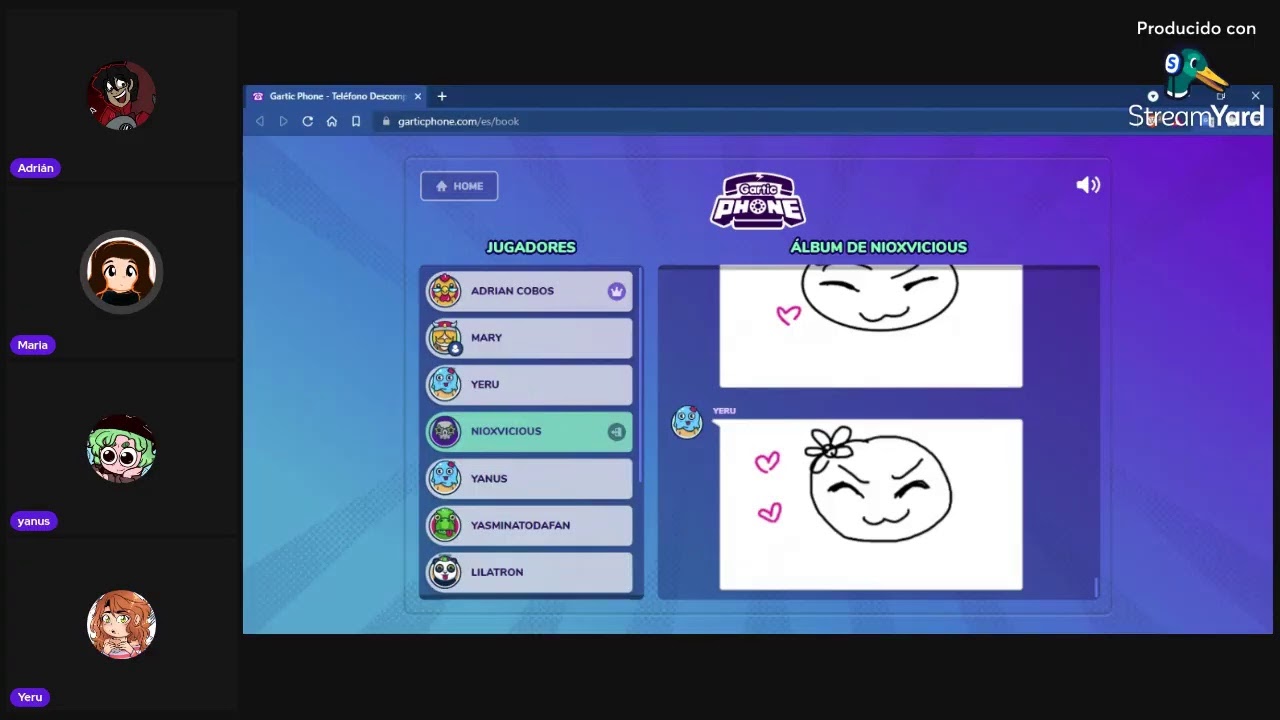The height and width of the screenshot is (720, 1280).
Task: Go back in browser history
Action: click(260, 121)
